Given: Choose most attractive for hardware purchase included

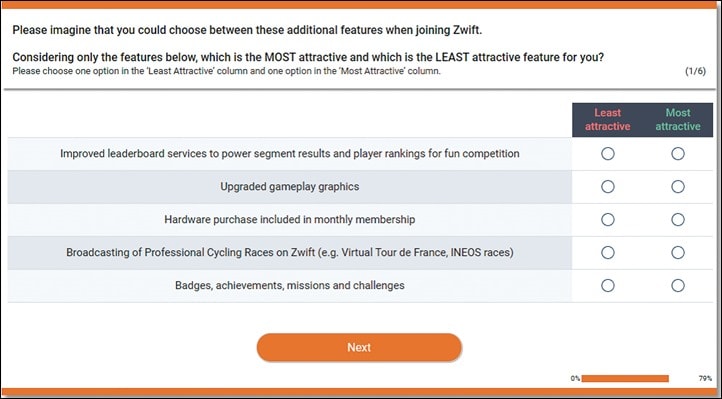Looking at the screenshot, I should [677, 220].
